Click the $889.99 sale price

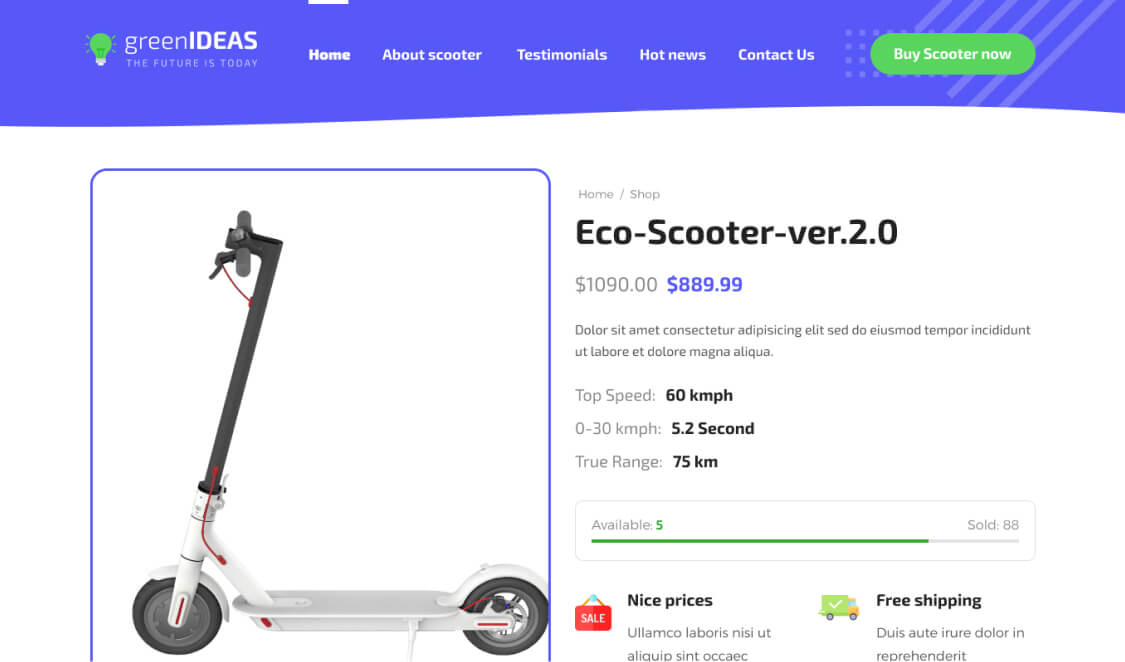[x=705, y=285]
